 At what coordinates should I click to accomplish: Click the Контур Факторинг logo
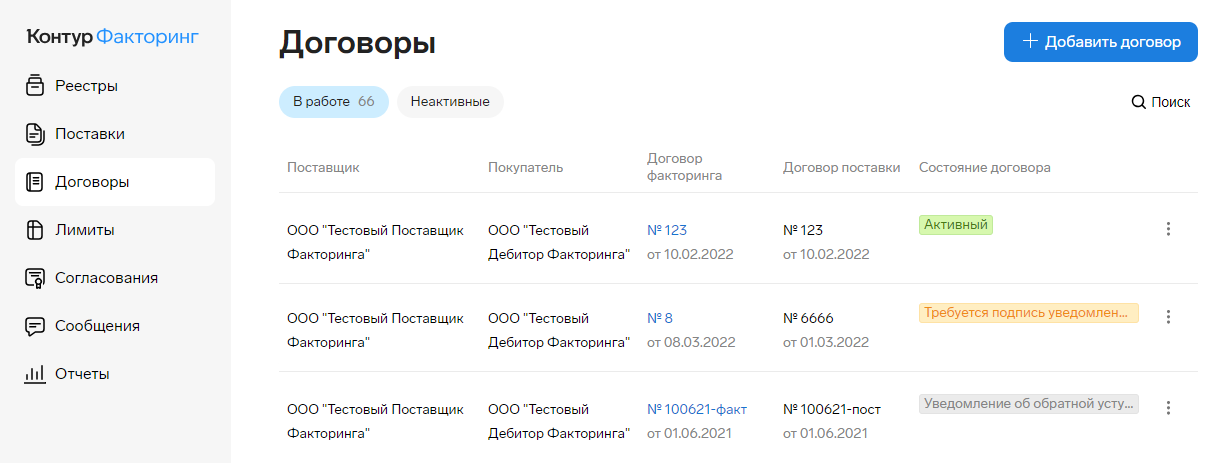tap(113, 37)
